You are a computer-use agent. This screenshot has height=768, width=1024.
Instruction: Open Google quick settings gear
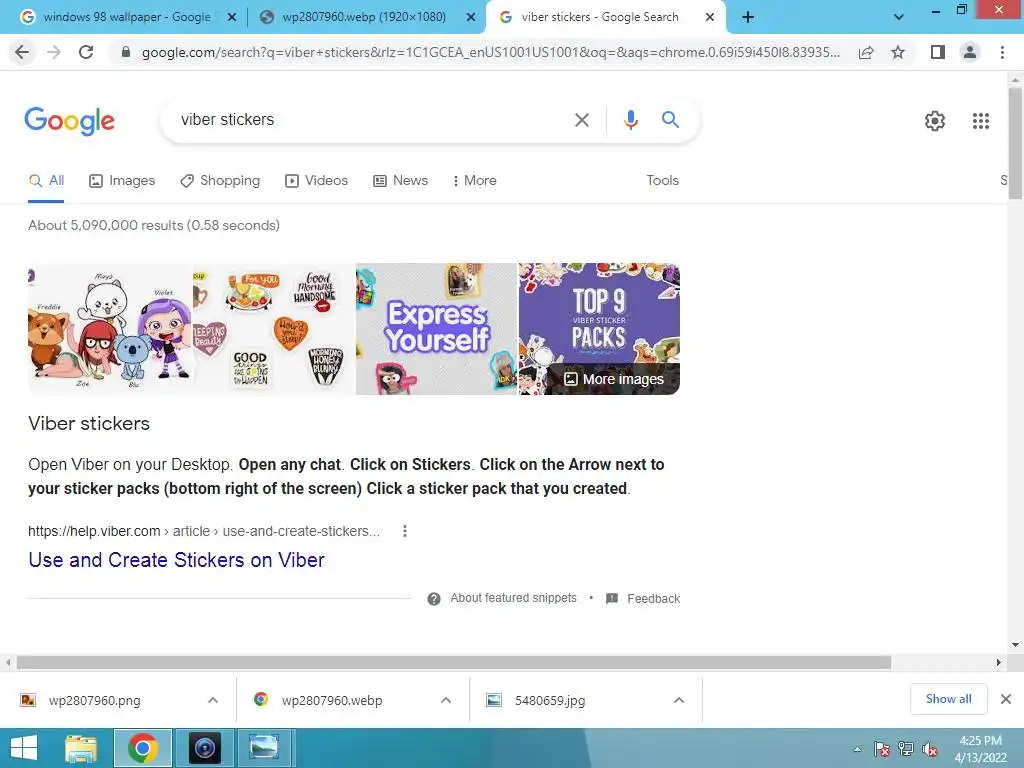pos(935,121)
